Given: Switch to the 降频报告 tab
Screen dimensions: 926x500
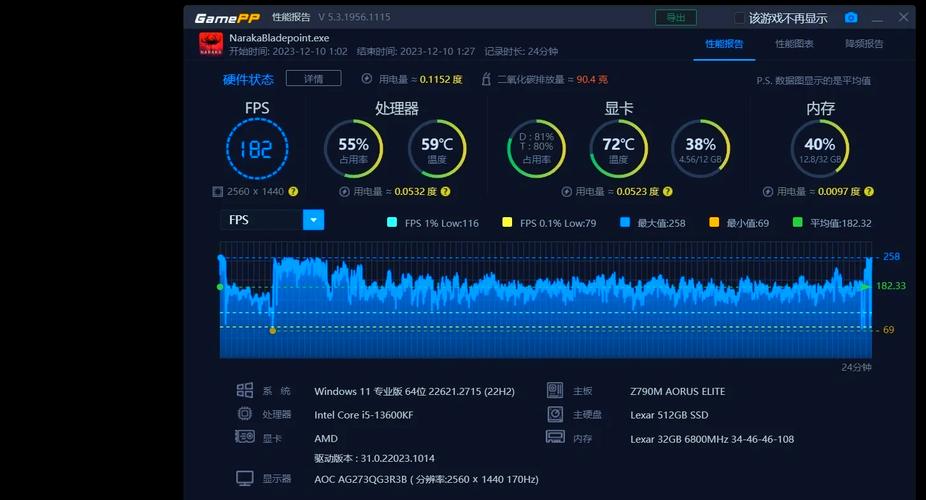Looking at the screenshot, I should (x=864, y=44).
